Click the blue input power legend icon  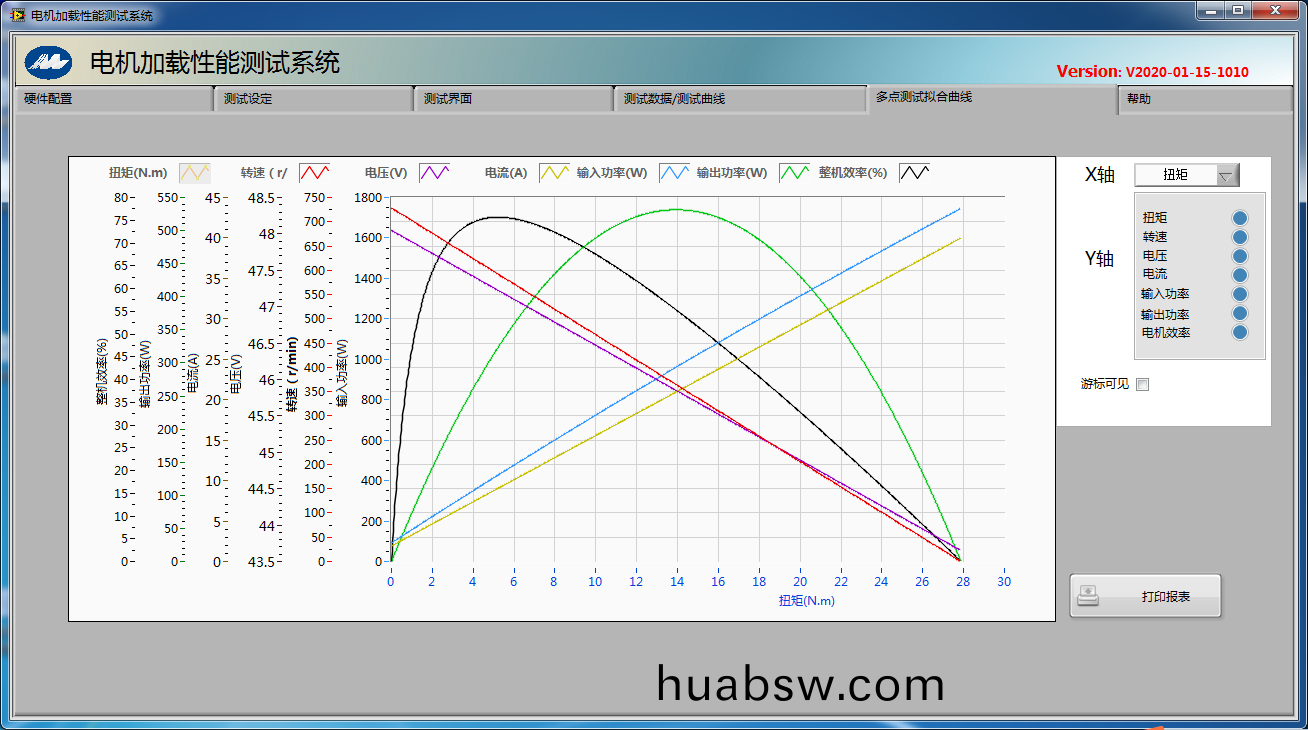pyautogui.click(x=674, y=173)
